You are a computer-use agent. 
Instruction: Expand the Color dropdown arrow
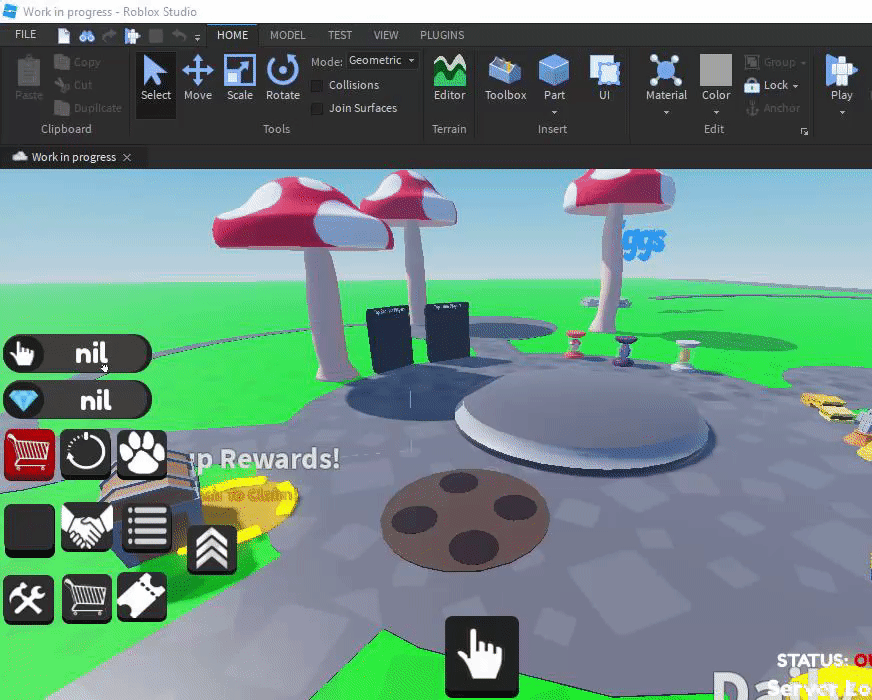tap(716, 113)
